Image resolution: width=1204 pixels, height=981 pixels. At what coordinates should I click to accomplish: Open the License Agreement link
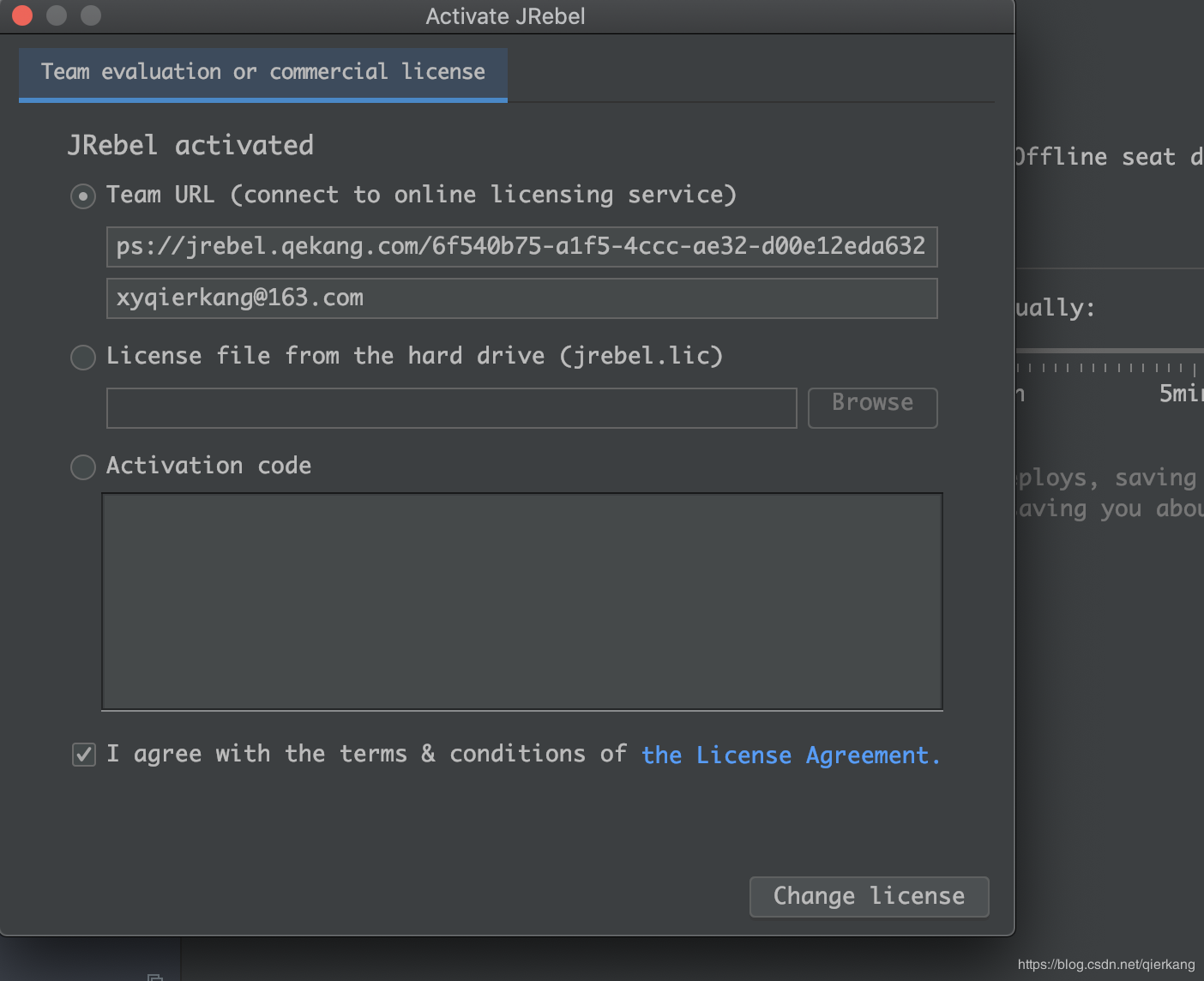[790, 755]
